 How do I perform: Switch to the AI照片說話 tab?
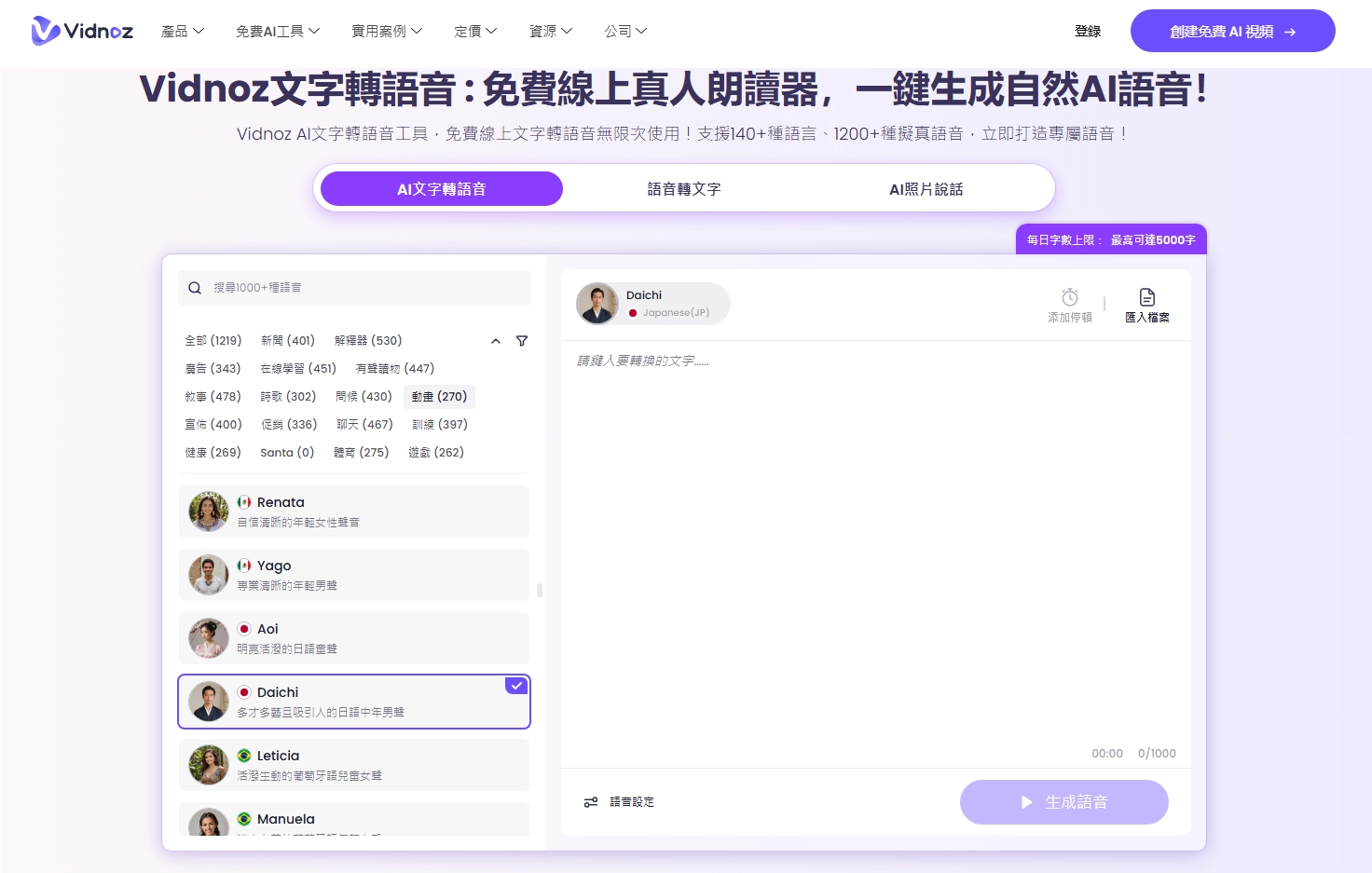[926, 189]
